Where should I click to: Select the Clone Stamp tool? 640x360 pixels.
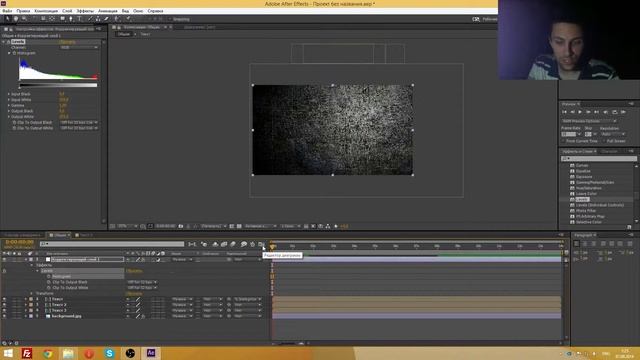tap(98, 19)
